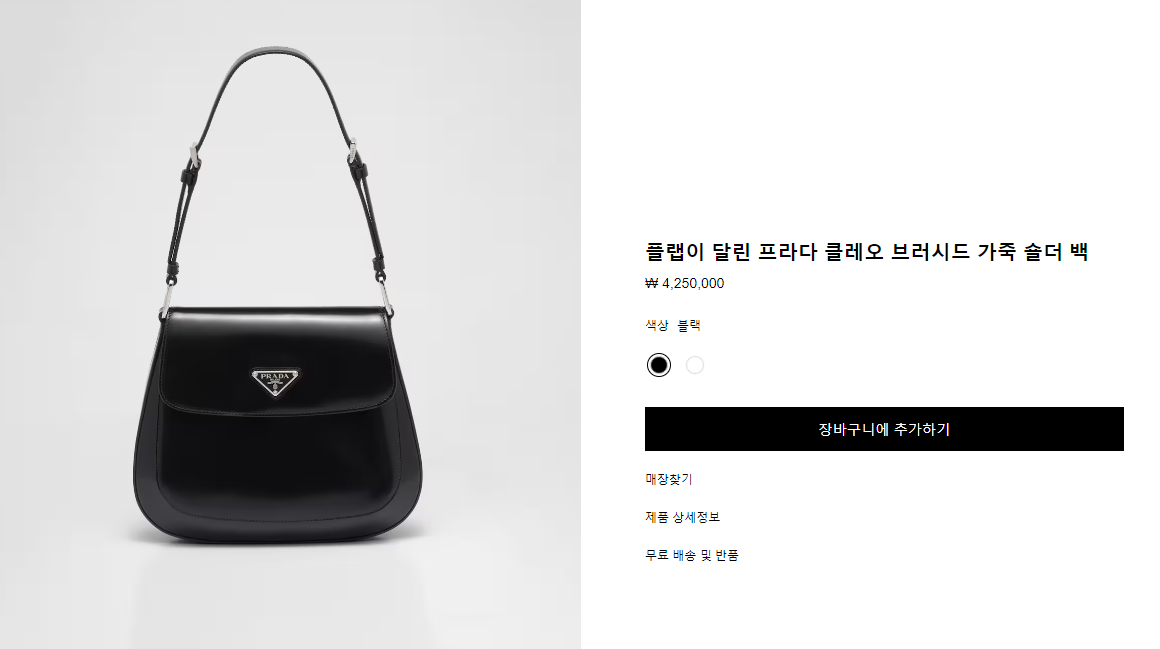
Task: Select the black color option
Action: pos(658,365)
